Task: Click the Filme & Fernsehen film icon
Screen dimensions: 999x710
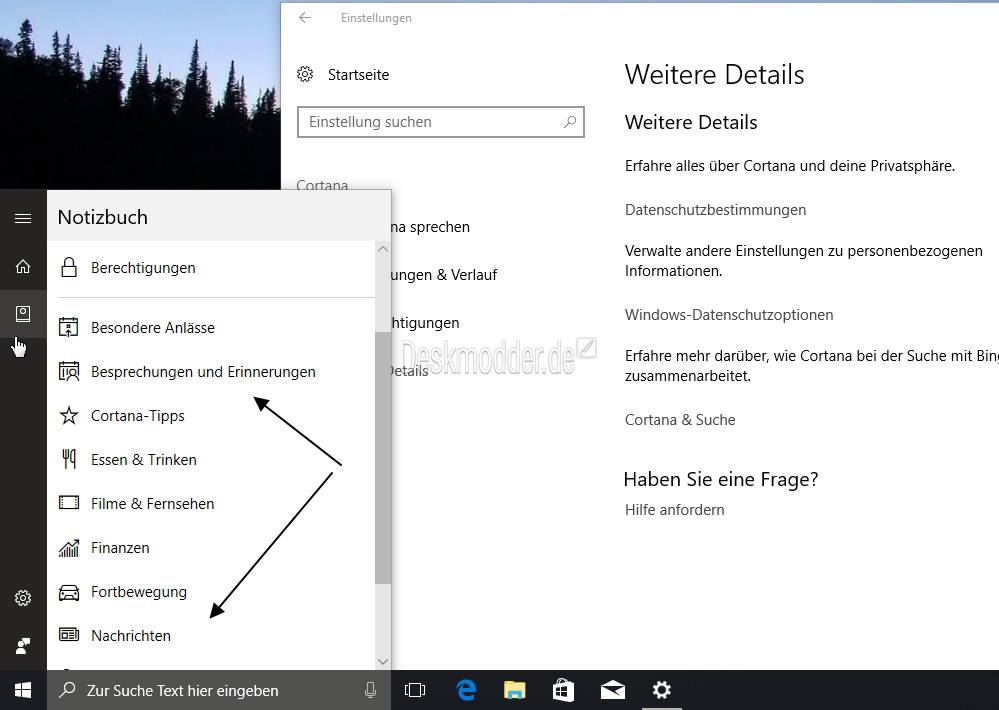Action: [x=69, y=503]
